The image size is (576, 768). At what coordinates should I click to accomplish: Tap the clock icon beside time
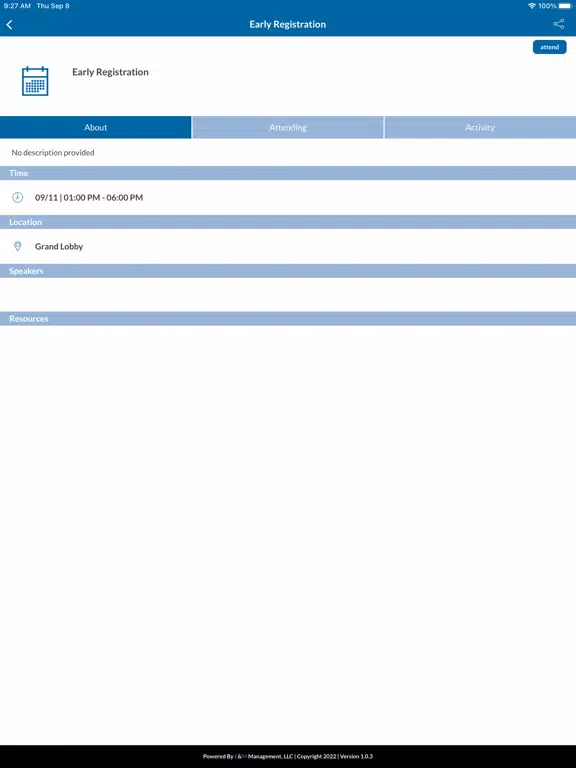tap(18, 197)
